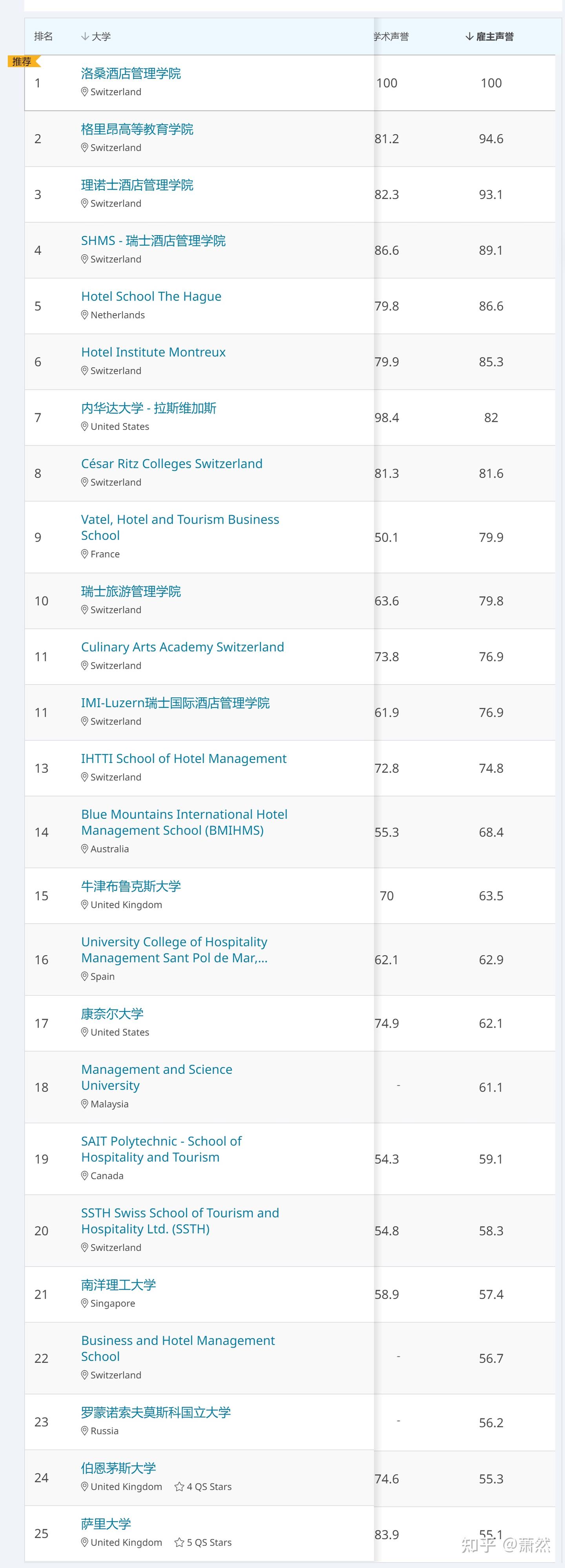This screenshot has height=1568, width=565.
Task: Open 康奈尔大学 link
Action: (x=113, y=1013)
